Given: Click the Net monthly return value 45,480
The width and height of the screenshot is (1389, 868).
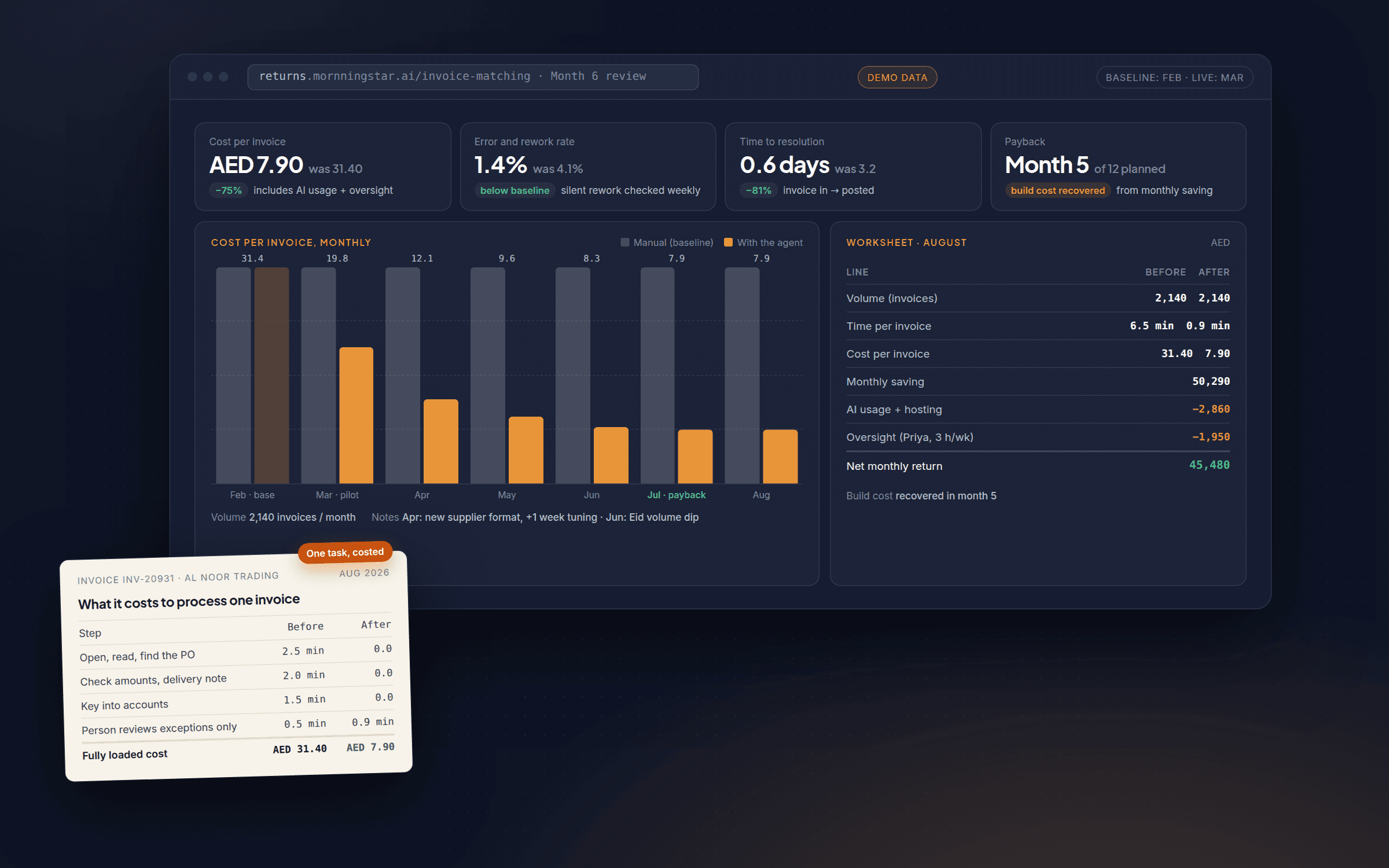Looking at the screenshot, I should pos(1209,465).
